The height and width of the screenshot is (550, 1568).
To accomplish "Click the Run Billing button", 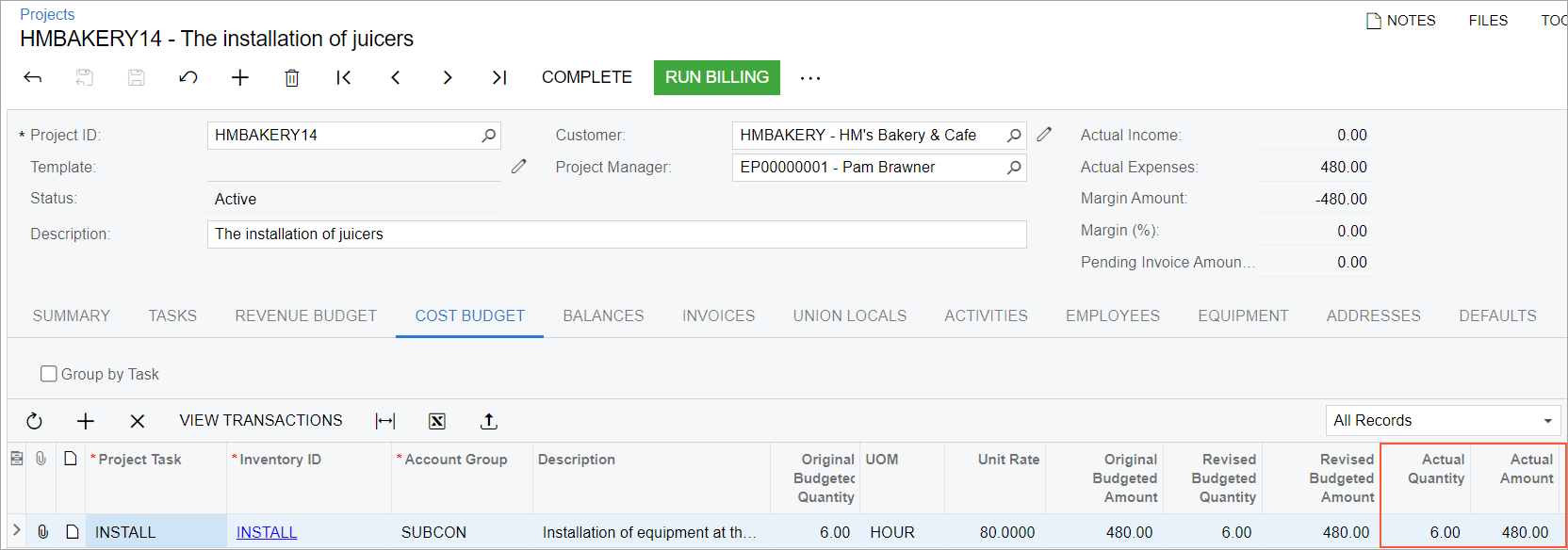I will pos(717,77).
